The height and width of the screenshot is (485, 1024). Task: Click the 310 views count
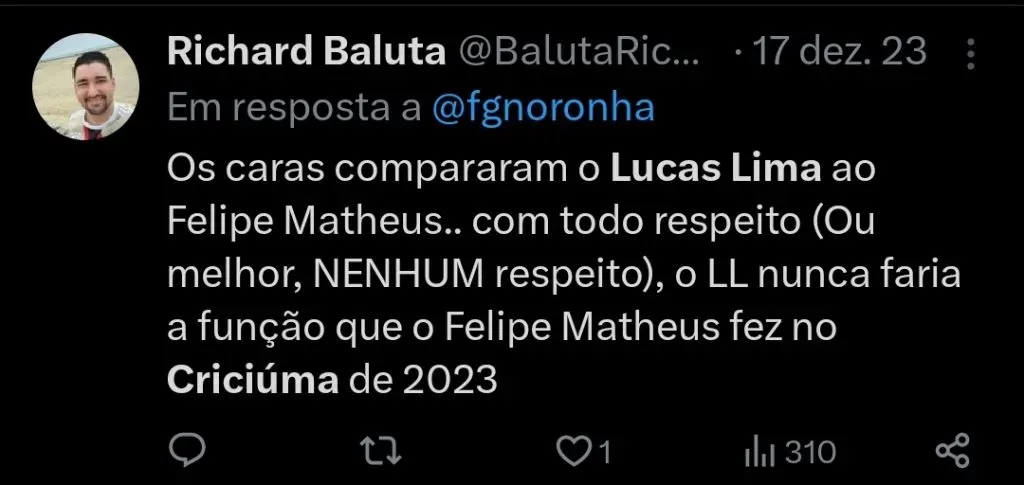click(810, 452)
